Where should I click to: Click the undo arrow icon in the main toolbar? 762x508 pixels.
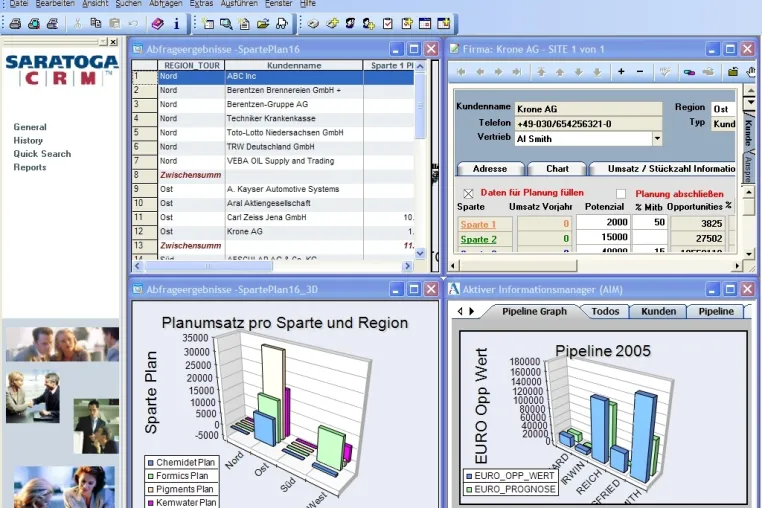coord(133,23)
